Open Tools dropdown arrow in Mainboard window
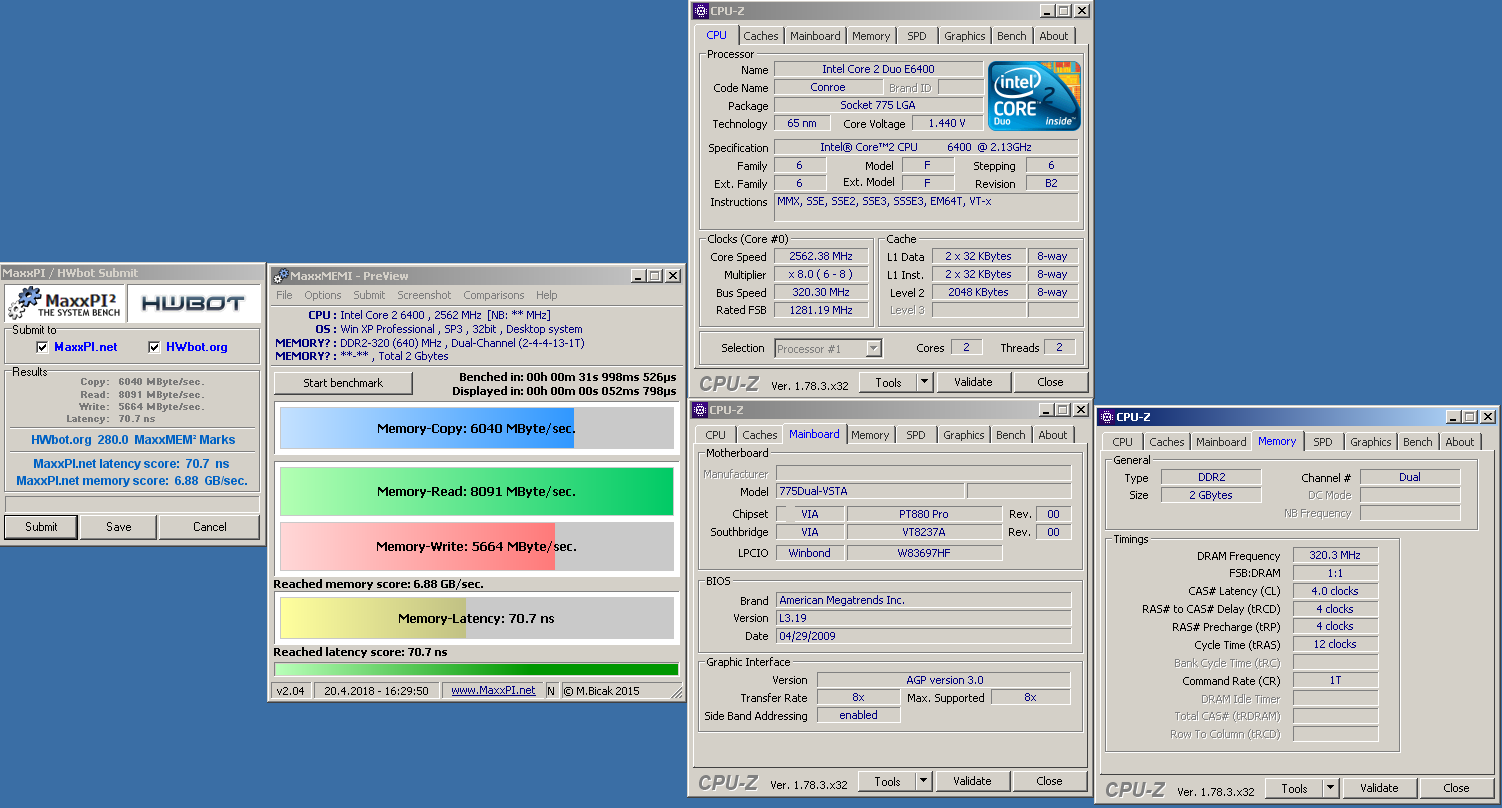Image resolution: width=1502 pixels, height=808 pixels. click(923, 781)
